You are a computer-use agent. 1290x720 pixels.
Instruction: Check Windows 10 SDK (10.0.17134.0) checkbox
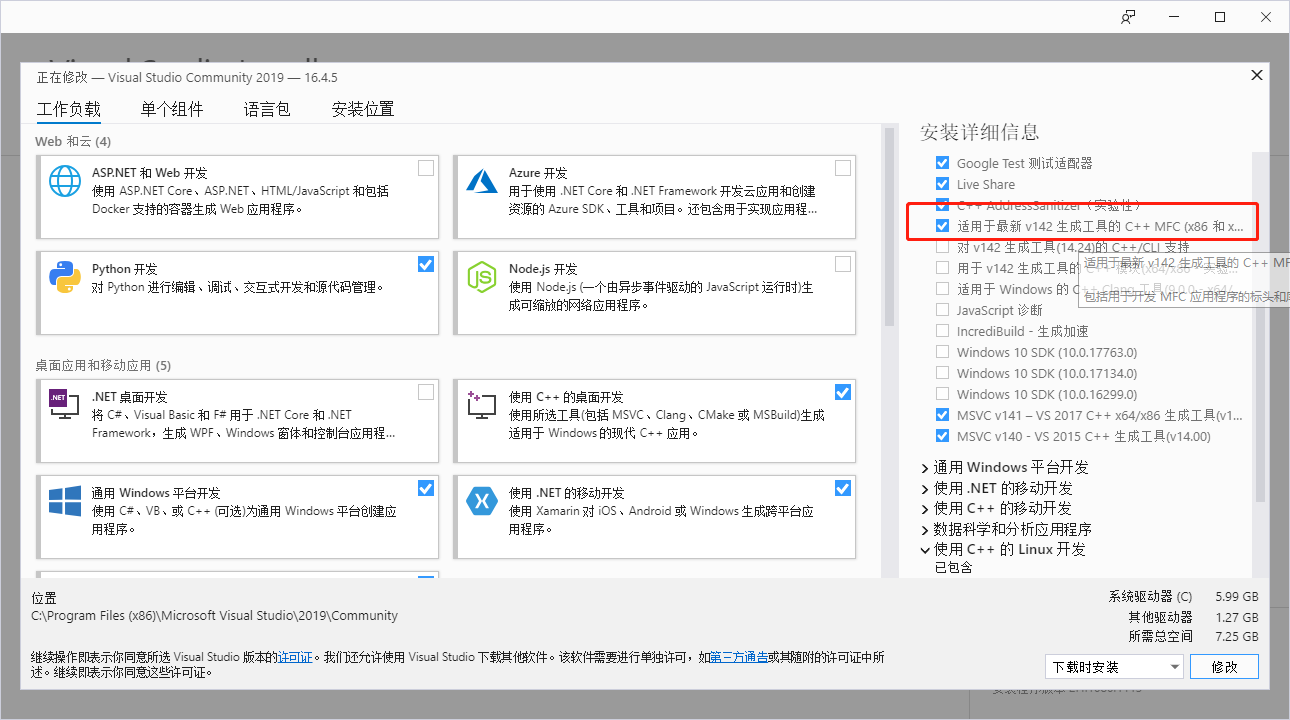pos(942,373)
